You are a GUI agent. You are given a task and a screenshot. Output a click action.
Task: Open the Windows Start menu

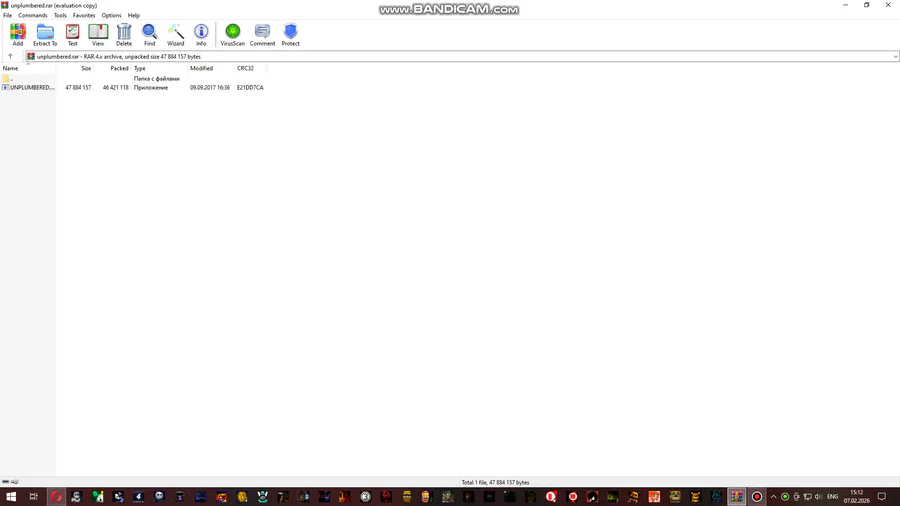[11, 497]
